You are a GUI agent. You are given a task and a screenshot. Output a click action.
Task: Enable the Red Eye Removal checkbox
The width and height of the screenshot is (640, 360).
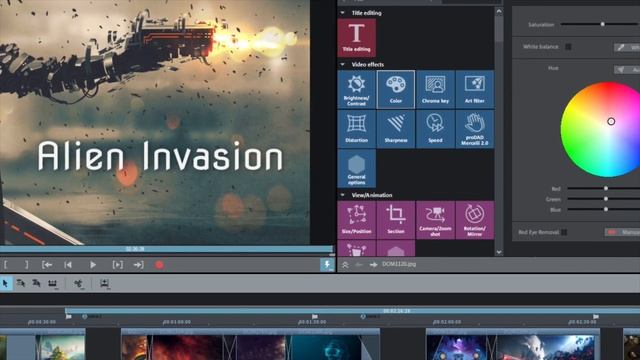pyautogui.click(x=564, y=232)
